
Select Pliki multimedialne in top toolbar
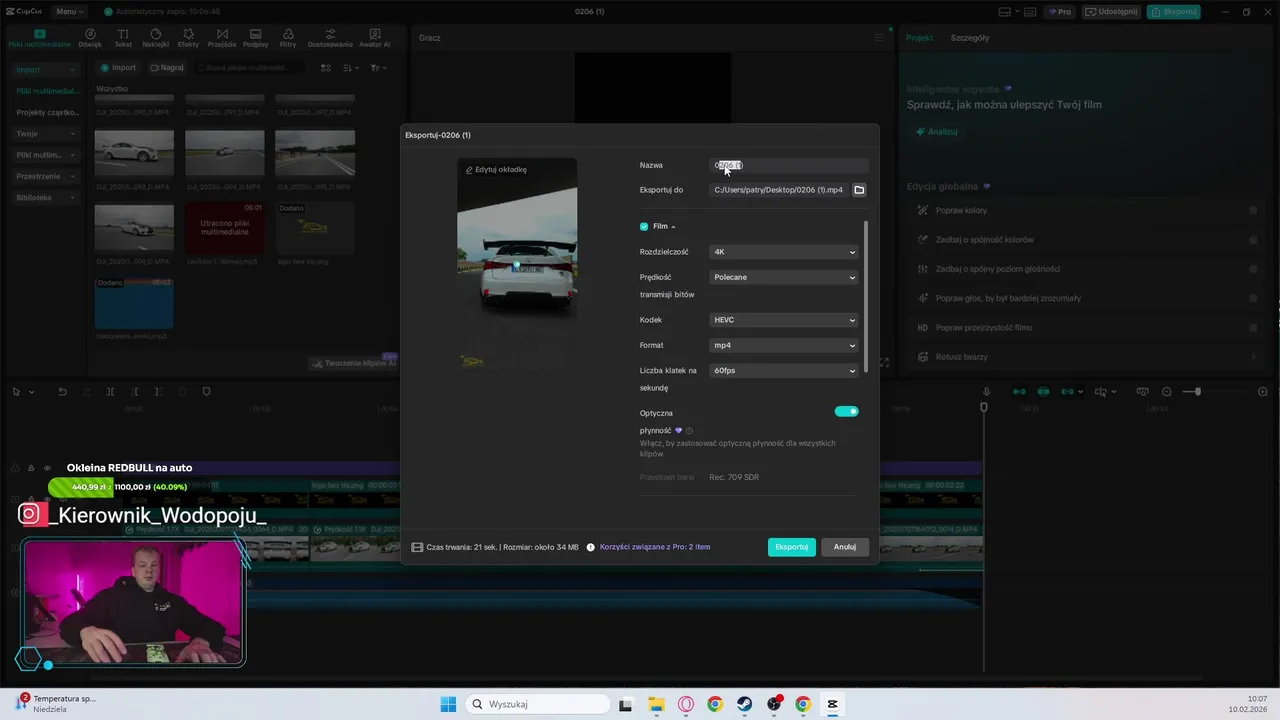40,38
